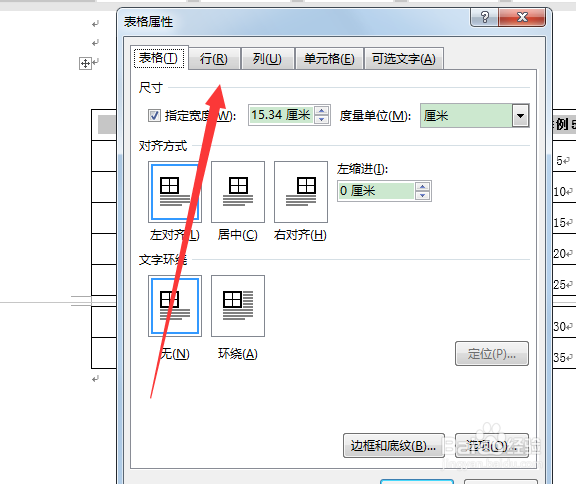Decrease the 左缩进 value with down arrow
576x484 pixels.
[423, 195]
